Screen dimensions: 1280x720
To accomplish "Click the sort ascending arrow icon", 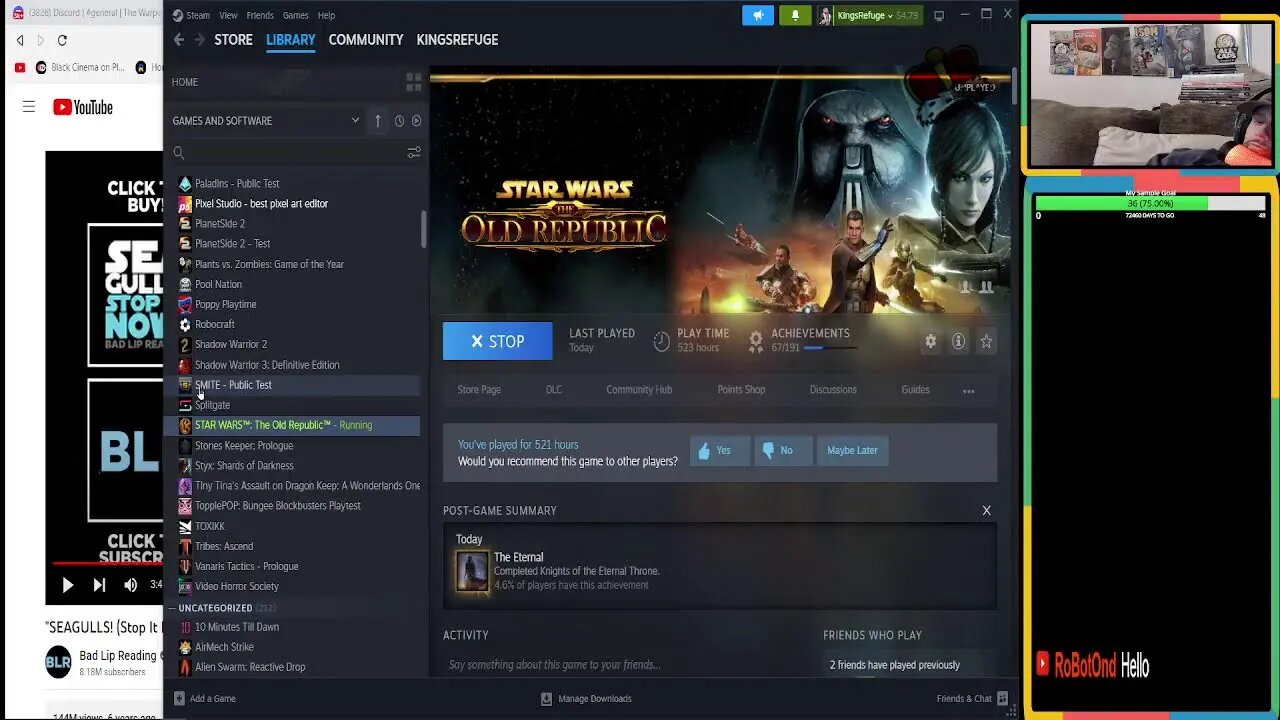I will 378,121.
